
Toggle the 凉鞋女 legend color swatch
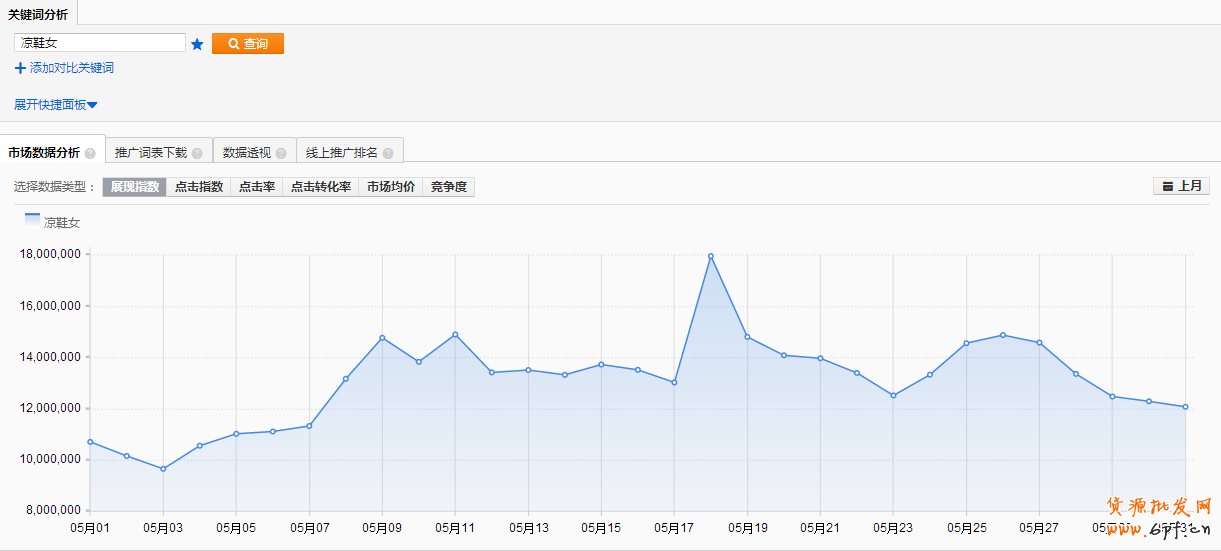32,220
